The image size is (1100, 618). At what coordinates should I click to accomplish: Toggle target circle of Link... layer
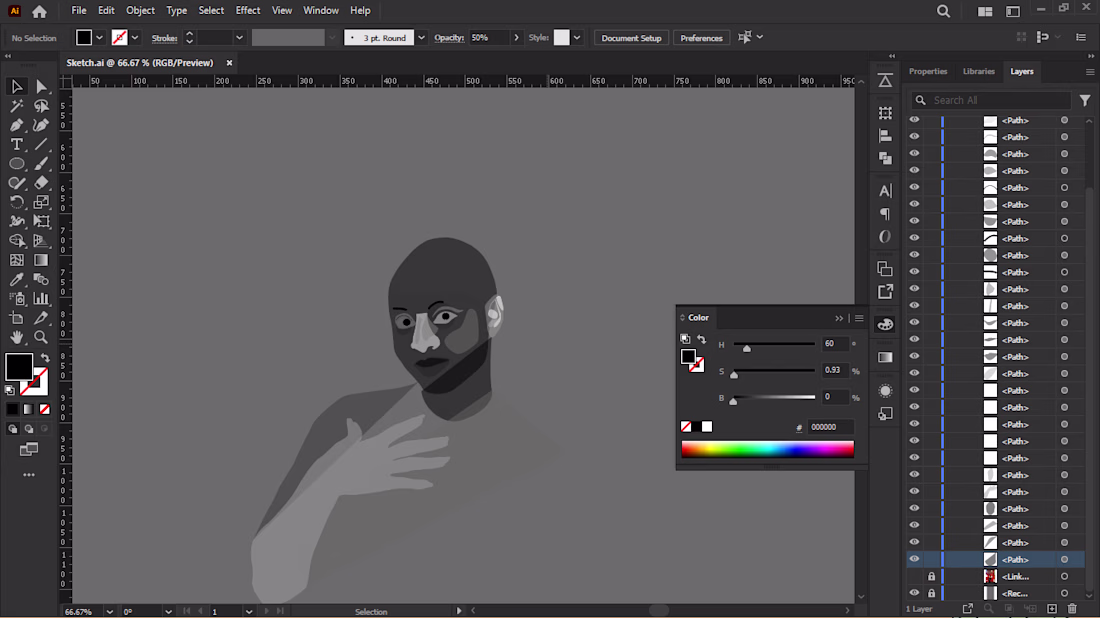click(1064, 576)
